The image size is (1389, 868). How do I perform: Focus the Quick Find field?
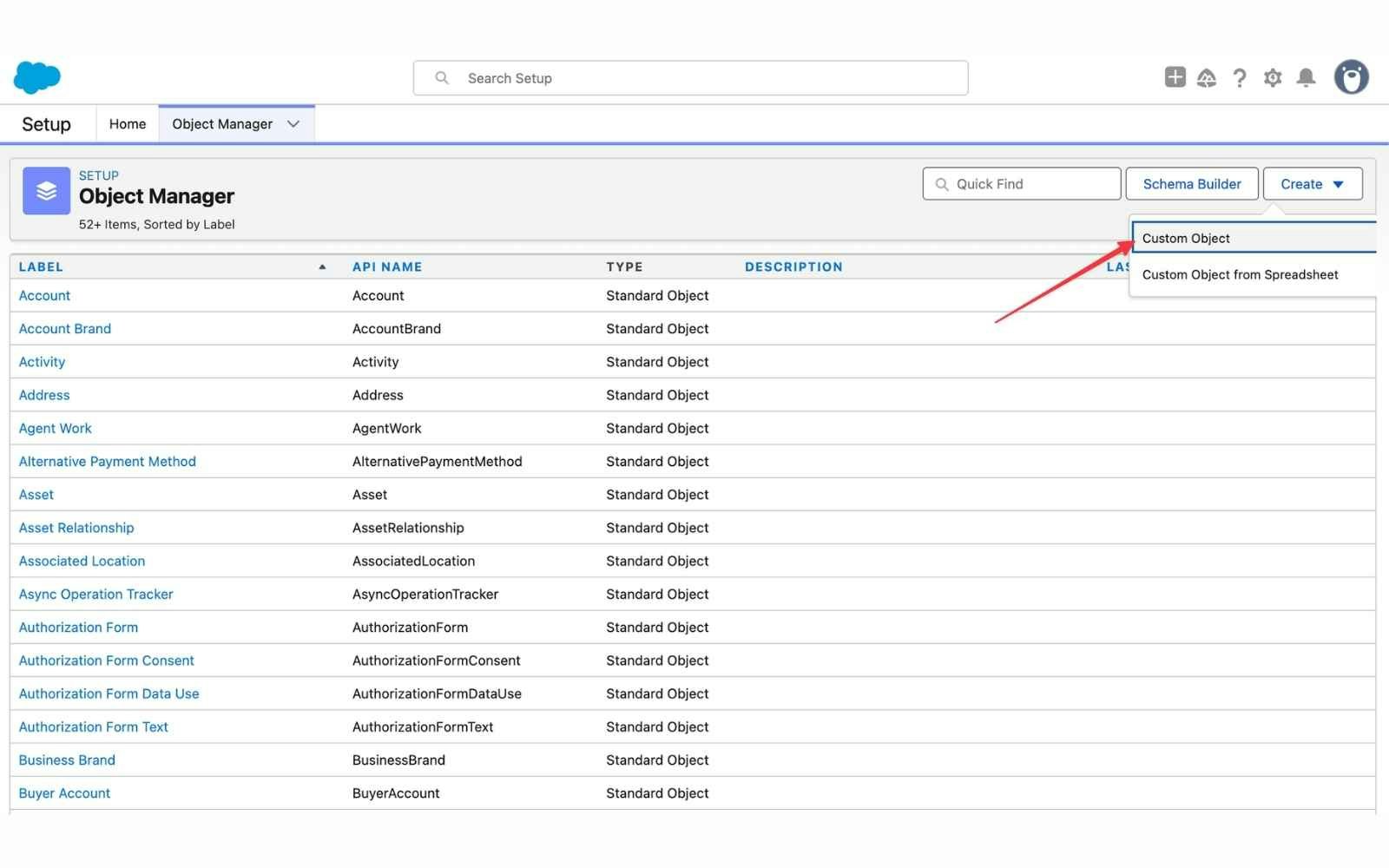pyautogui.click(x=1022, y=184)
